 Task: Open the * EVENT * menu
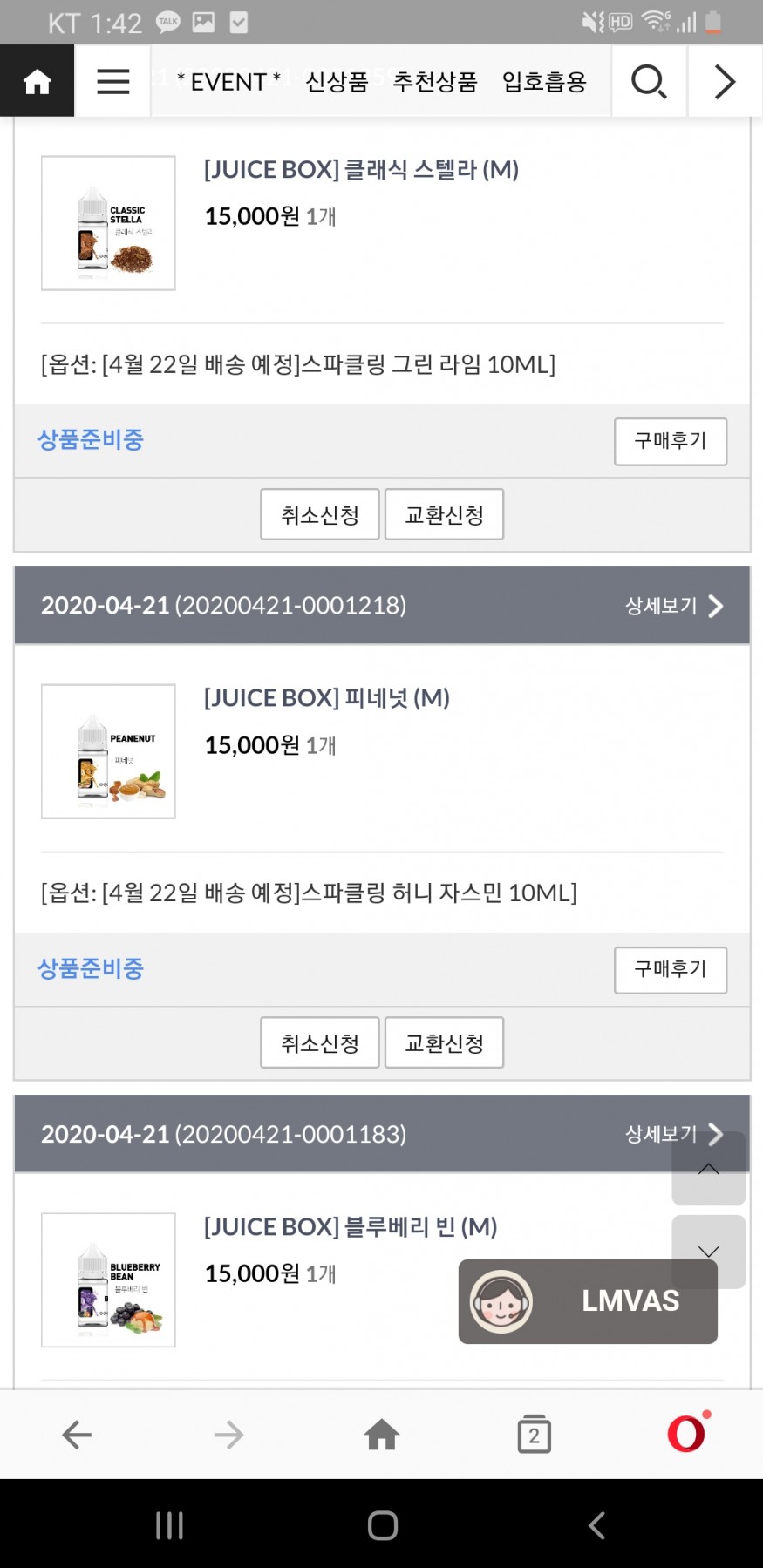tap(228, 82)
